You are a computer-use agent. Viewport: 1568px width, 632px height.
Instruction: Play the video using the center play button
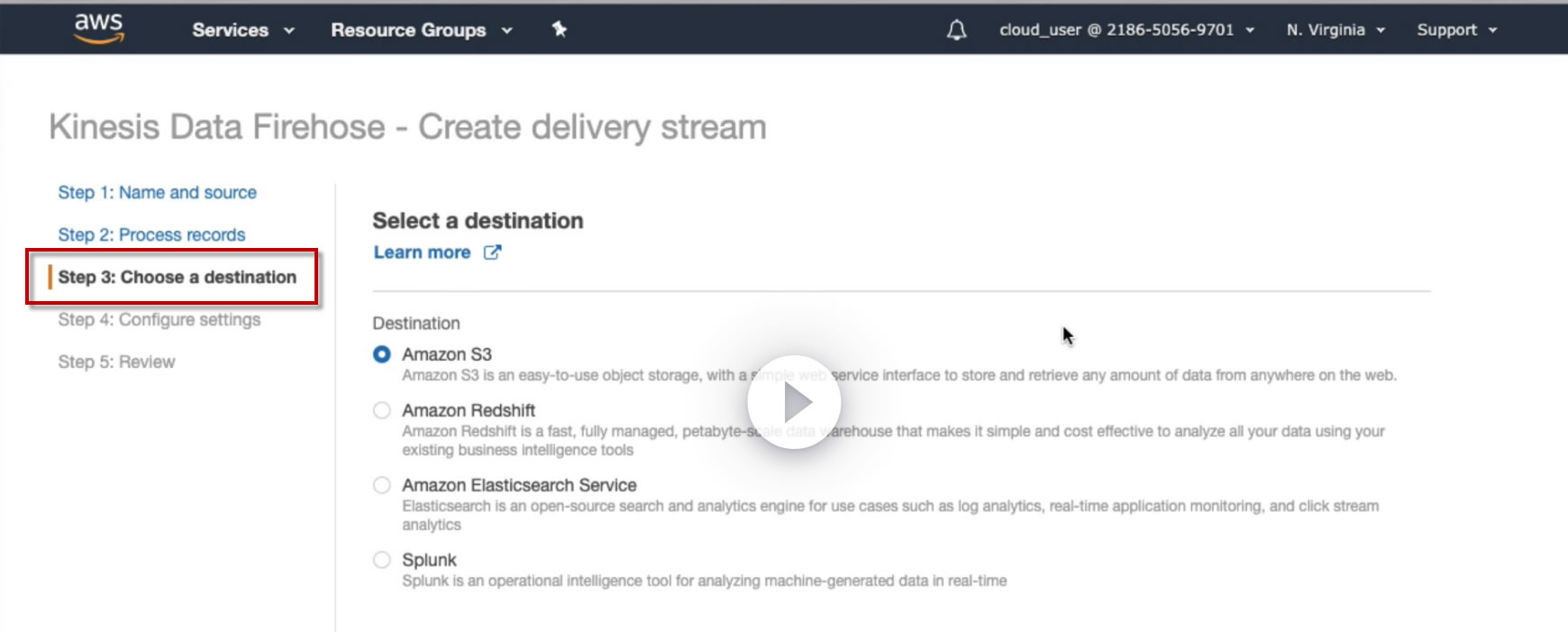[794, 402]
